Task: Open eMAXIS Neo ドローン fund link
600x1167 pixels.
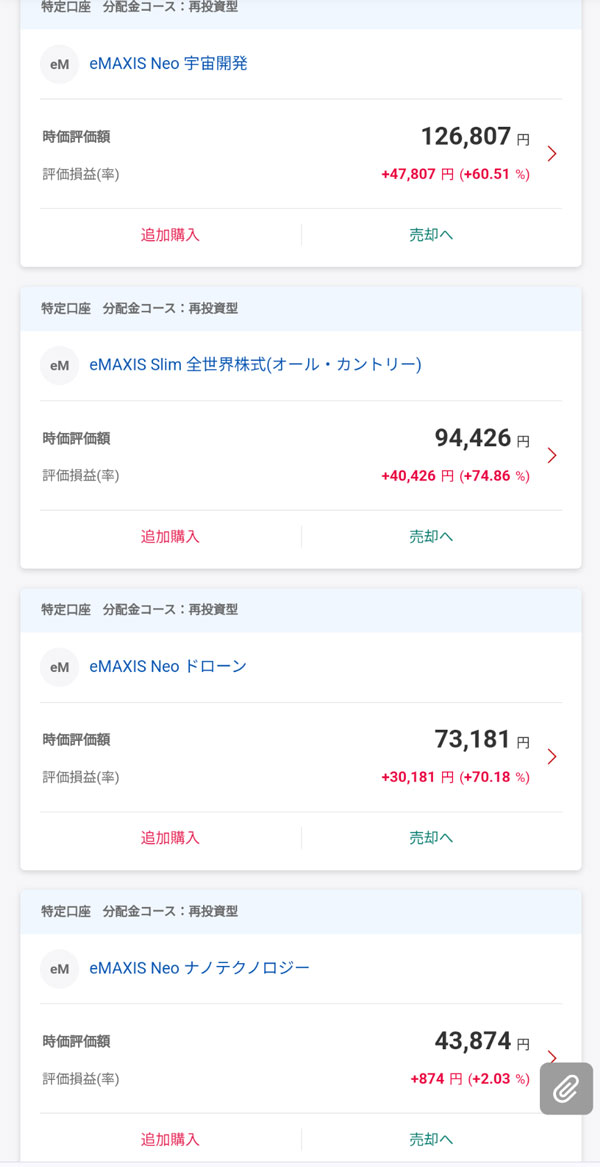Action: pos(167,667)
